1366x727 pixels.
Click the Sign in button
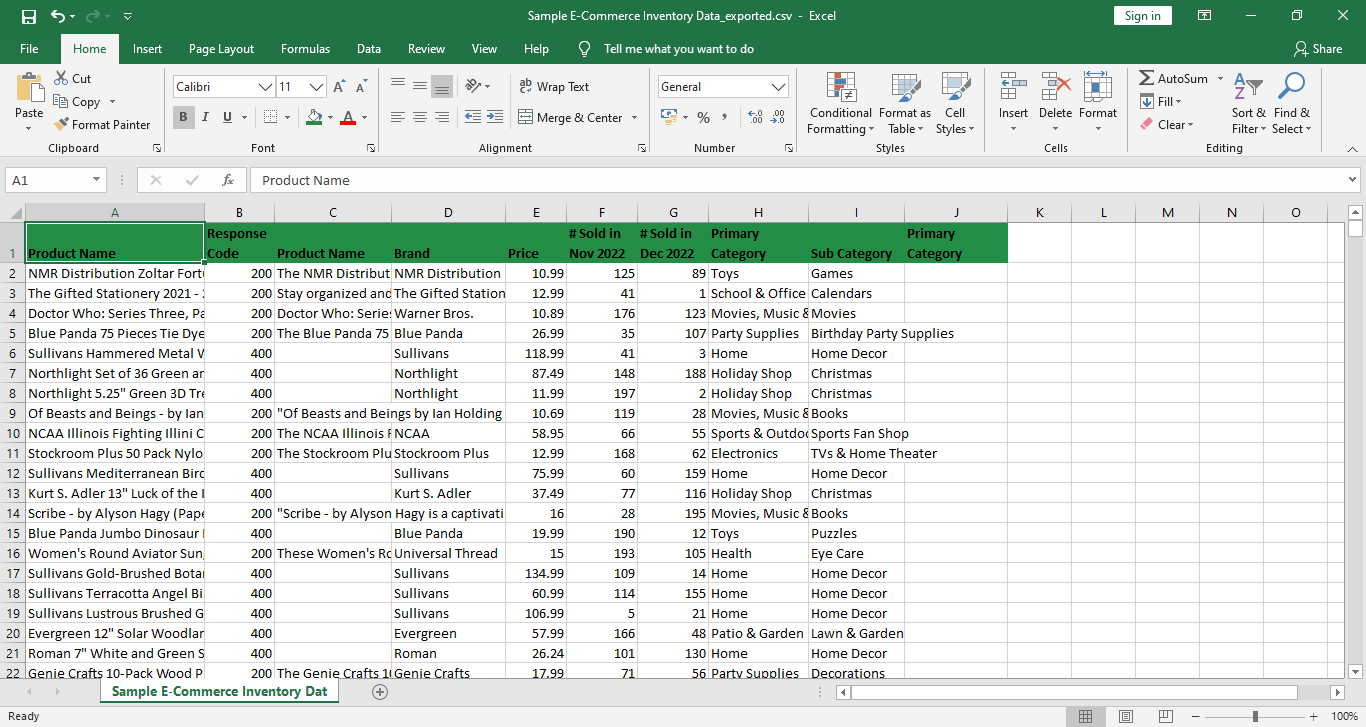(1142, 16)
